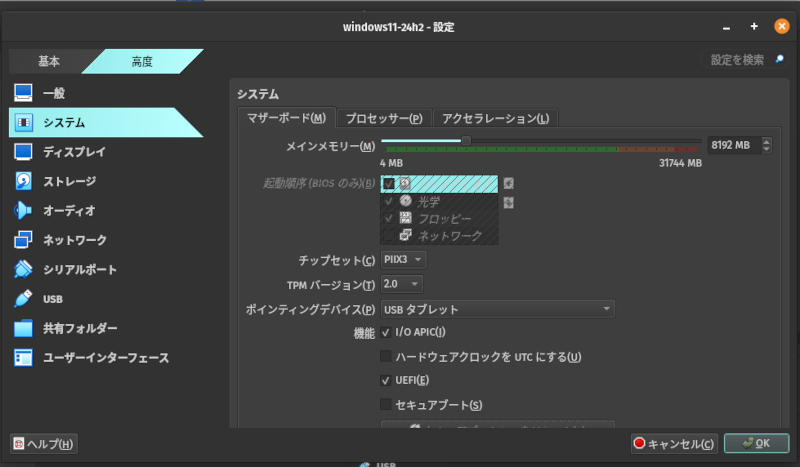Enable the セキュアブート checkbox
The height and width of the screenshot is (467, 800).
click(386, 405)
